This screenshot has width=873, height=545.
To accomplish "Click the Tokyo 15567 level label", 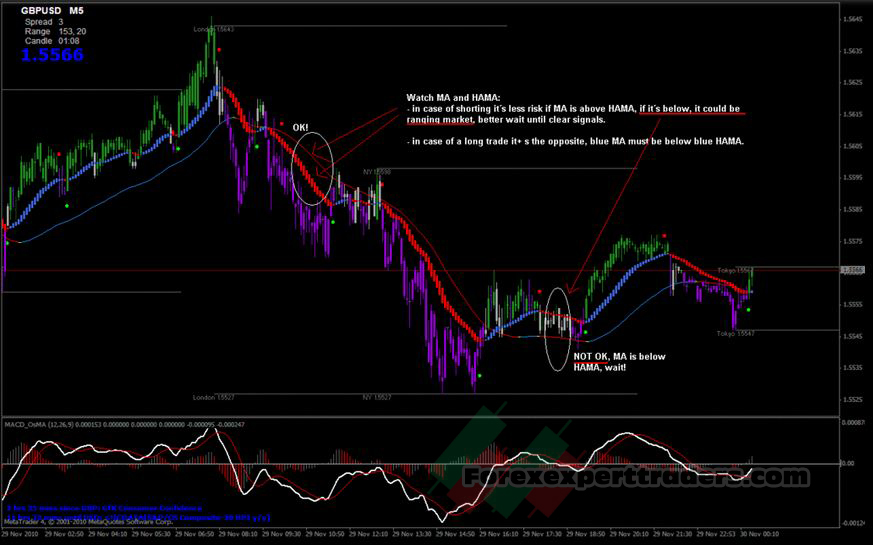I will (x=737, y=271).
